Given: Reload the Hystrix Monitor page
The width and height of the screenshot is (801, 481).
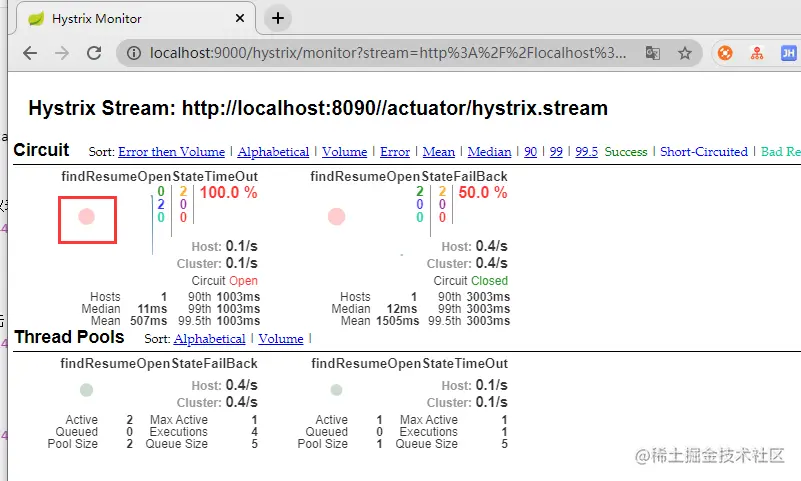Looking at the screenshot, I should coord(94,53).
